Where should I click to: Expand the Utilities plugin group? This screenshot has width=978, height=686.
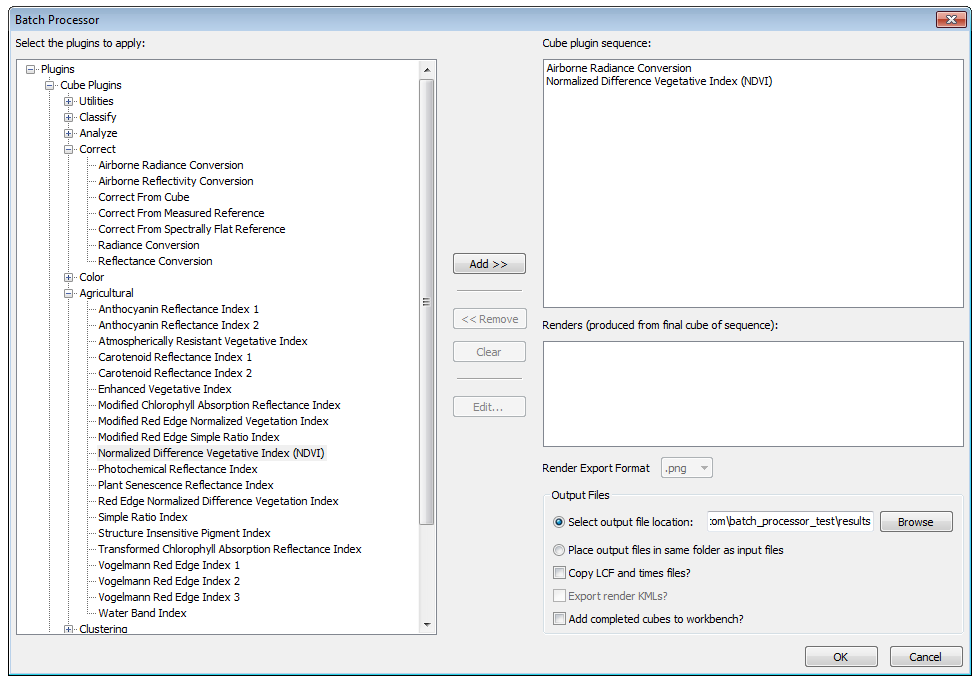pos(69,101)
